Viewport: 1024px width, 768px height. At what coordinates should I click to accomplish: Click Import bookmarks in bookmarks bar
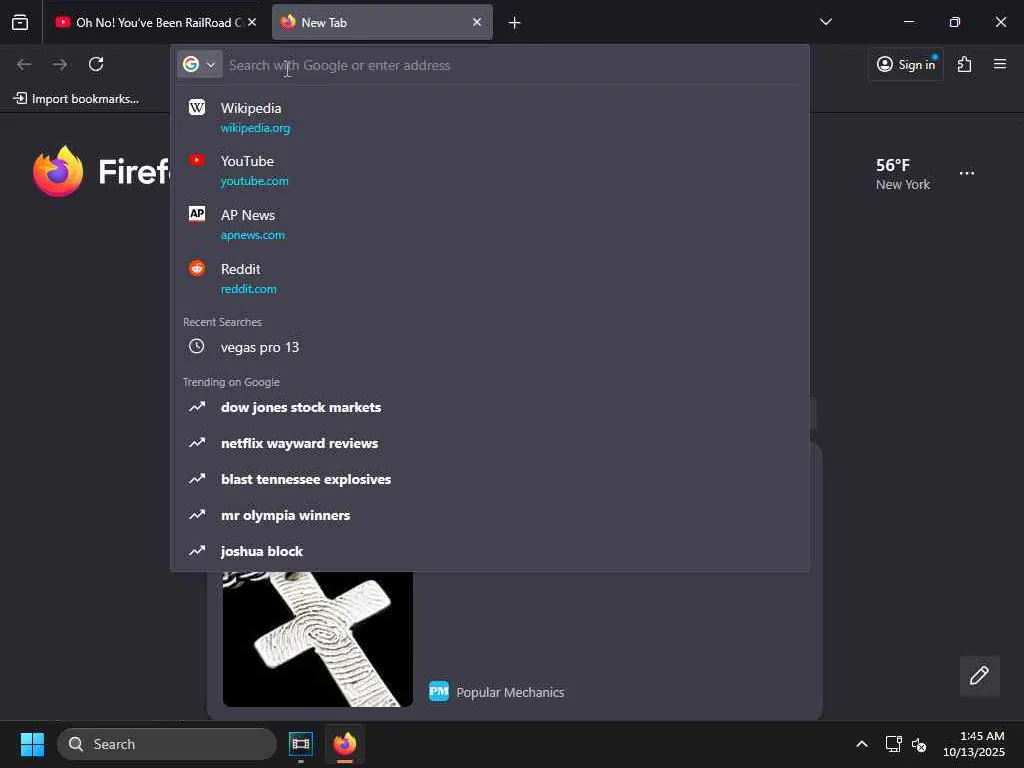click(76, 99)
